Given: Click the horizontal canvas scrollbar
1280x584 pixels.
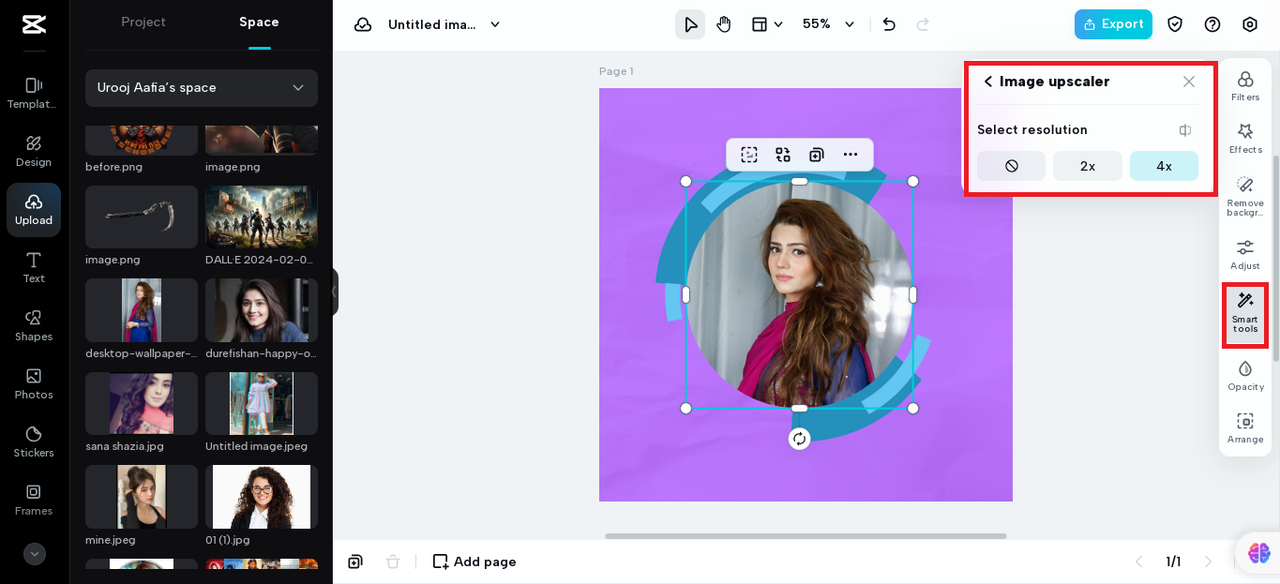Looking at the screenshot, I should [806, 536].
